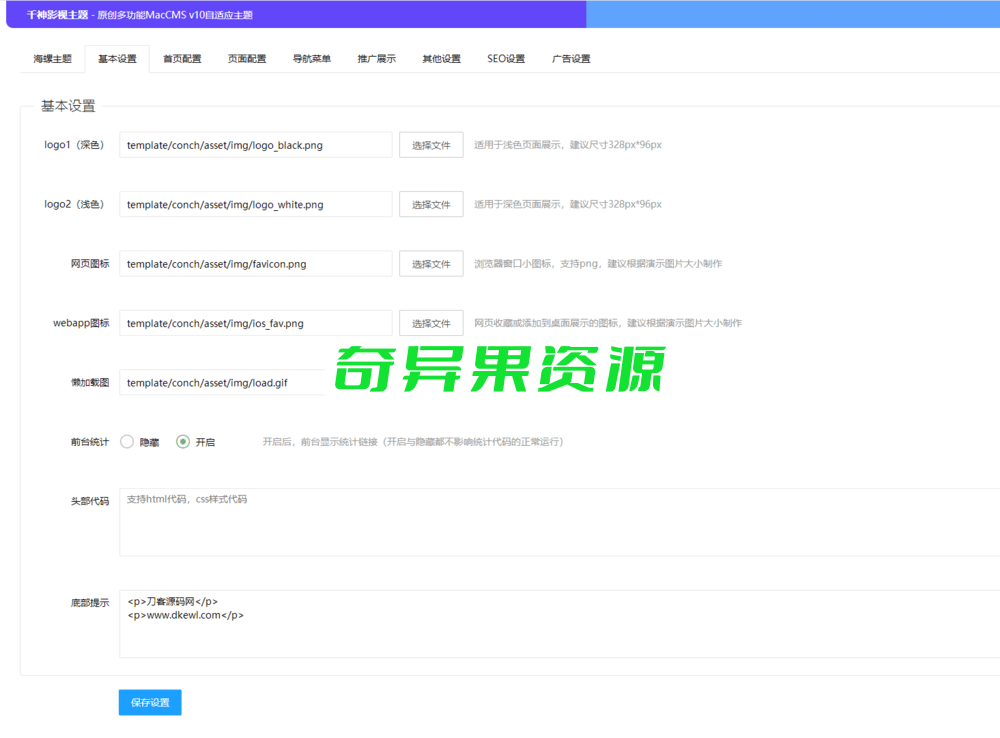Click 选择文件 for logo2 (浅色)
Image resolution: width=1000 pixels, height=738 pixels.
[x=431, y=204]
